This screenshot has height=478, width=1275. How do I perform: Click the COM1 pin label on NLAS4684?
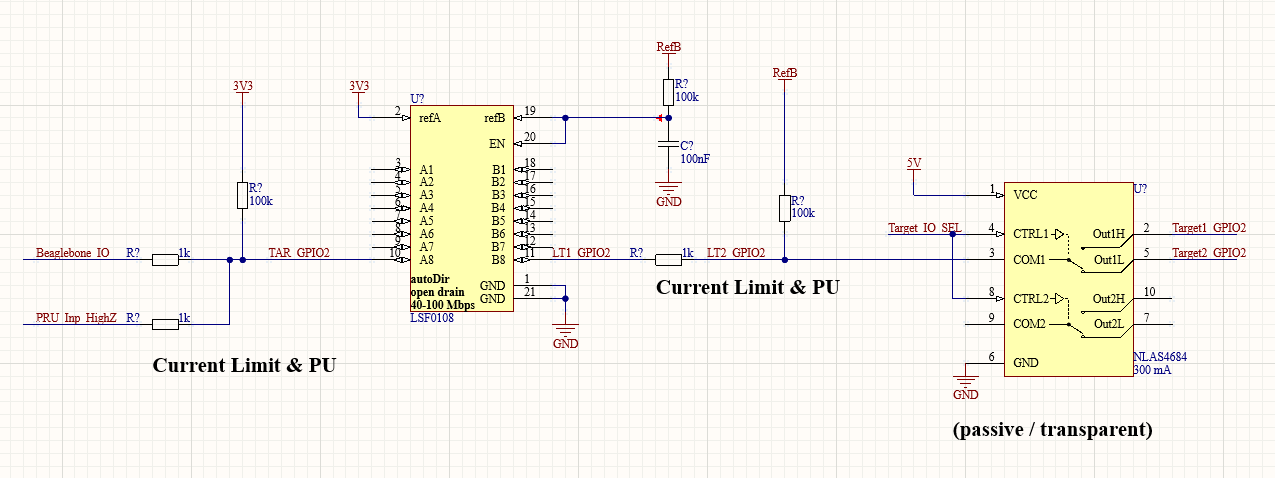pos(1029,260)
